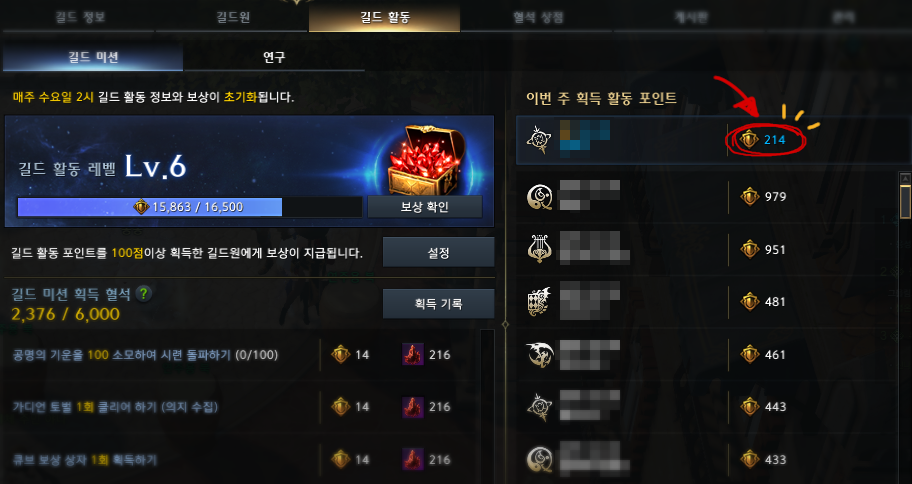Click the green question mark help icon
This screenshot has height=484, width=912.
[x=143, y=294]
